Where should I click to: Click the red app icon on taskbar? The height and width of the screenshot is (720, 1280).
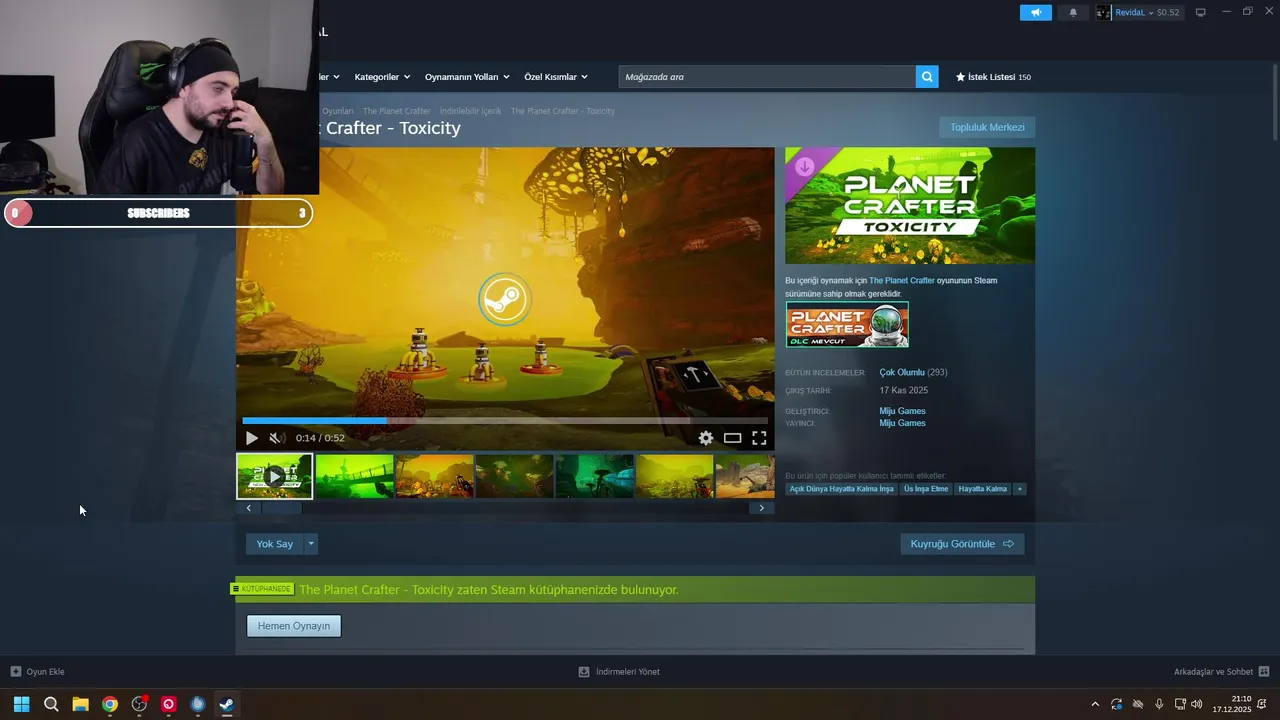168,704
